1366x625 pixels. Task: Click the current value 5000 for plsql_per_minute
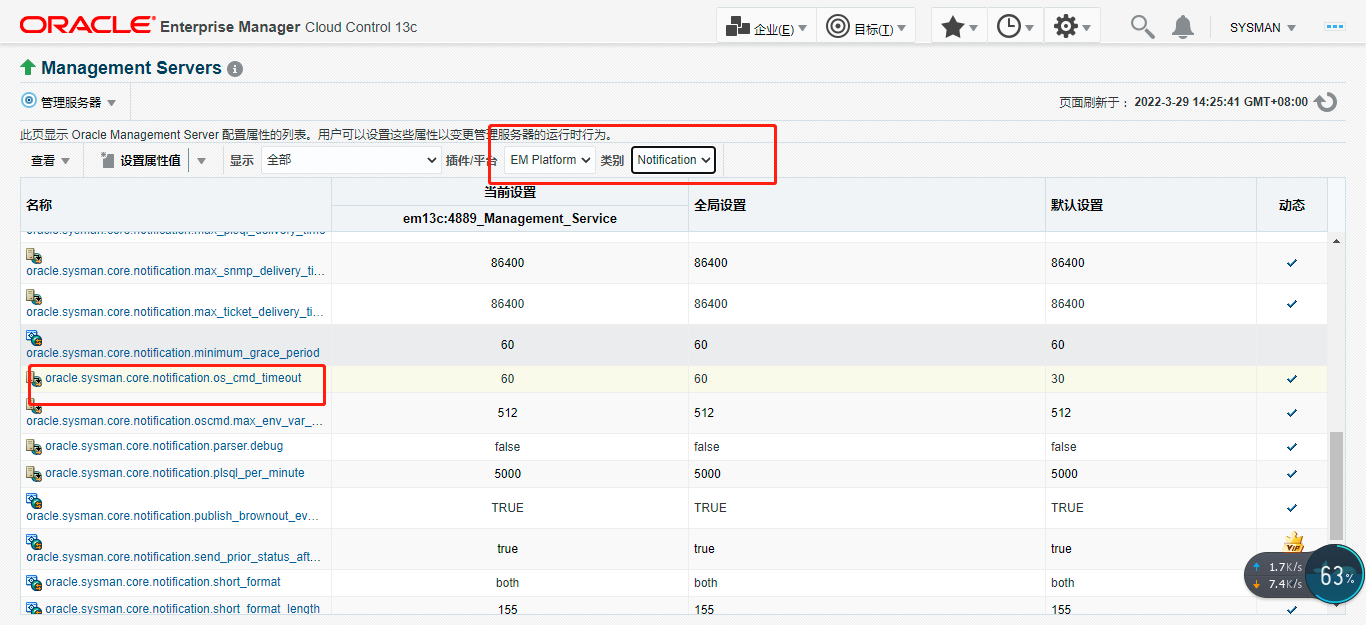coord(508,474)
